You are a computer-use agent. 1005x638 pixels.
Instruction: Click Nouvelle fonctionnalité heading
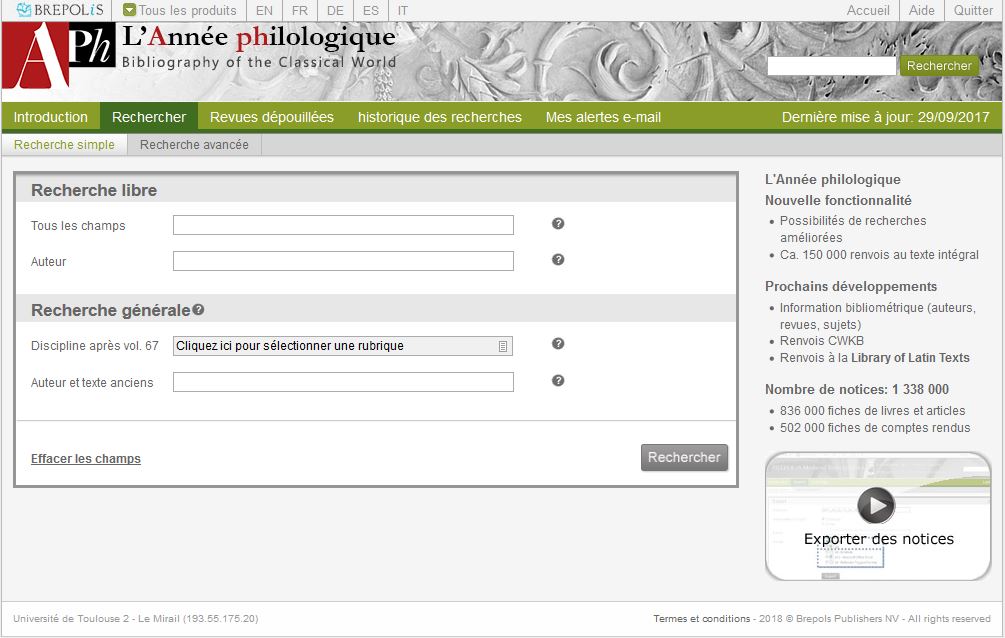tap(838, 201)
